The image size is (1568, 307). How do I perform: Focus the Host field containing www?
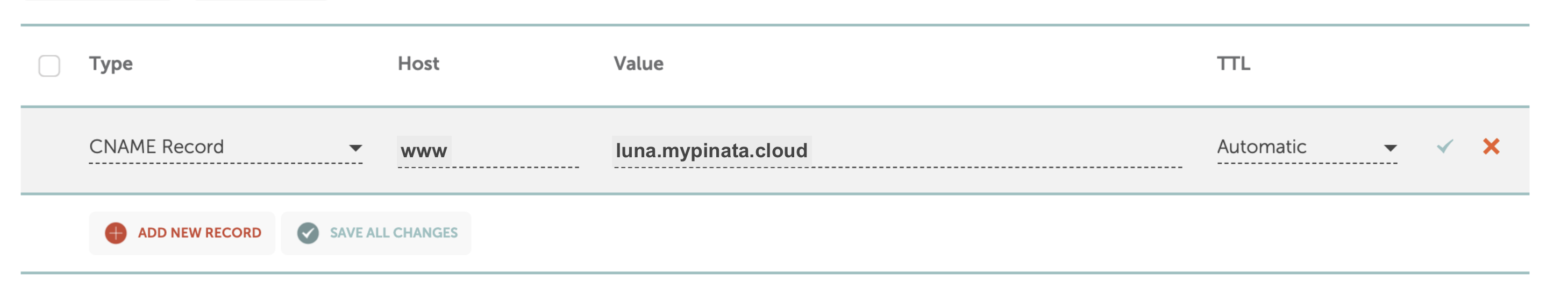(488, 151)
